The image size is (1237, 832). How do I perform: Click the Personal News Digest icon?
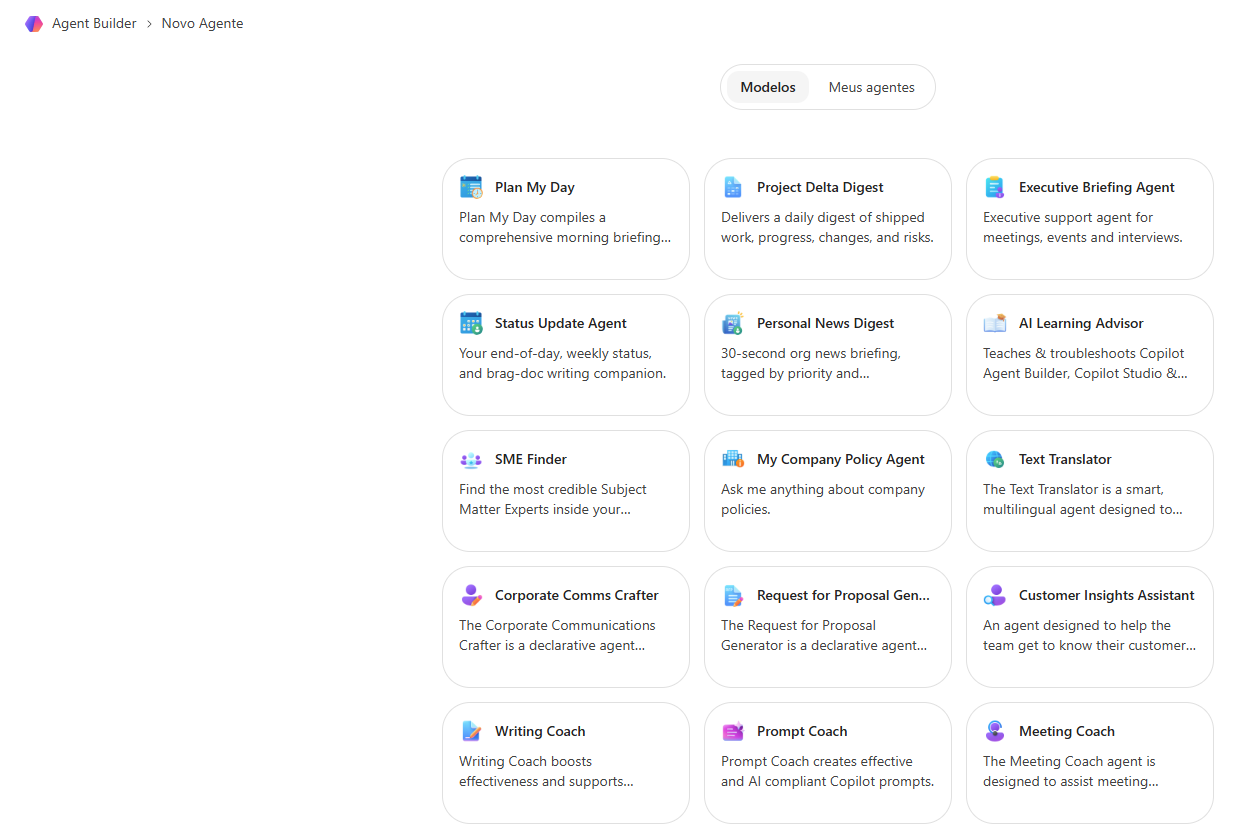coord(733,323)
